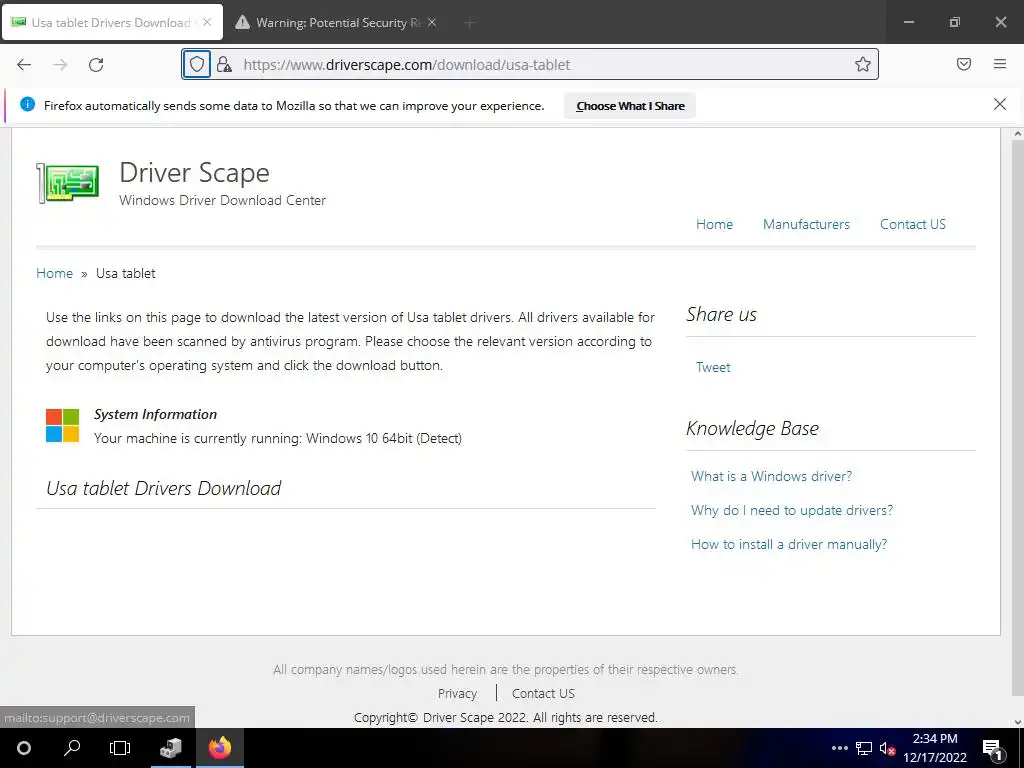Open 'What is a Windows driver?' article

771,476
